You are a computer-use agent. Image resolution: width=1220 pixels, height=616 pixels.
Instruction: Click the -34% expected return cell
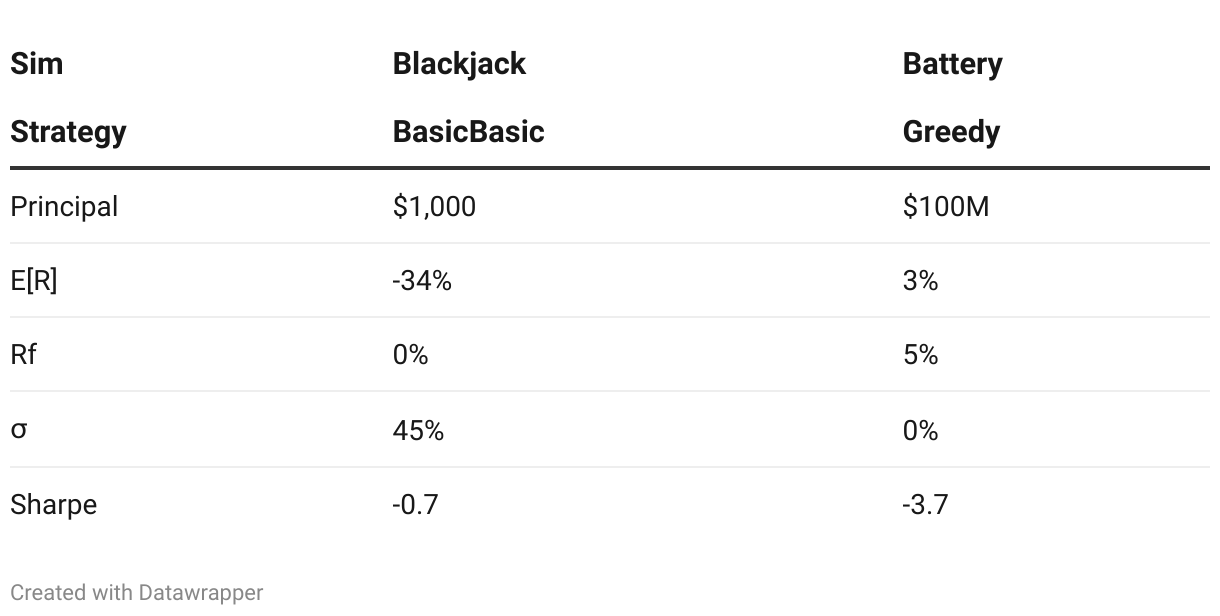coord(422,282)
